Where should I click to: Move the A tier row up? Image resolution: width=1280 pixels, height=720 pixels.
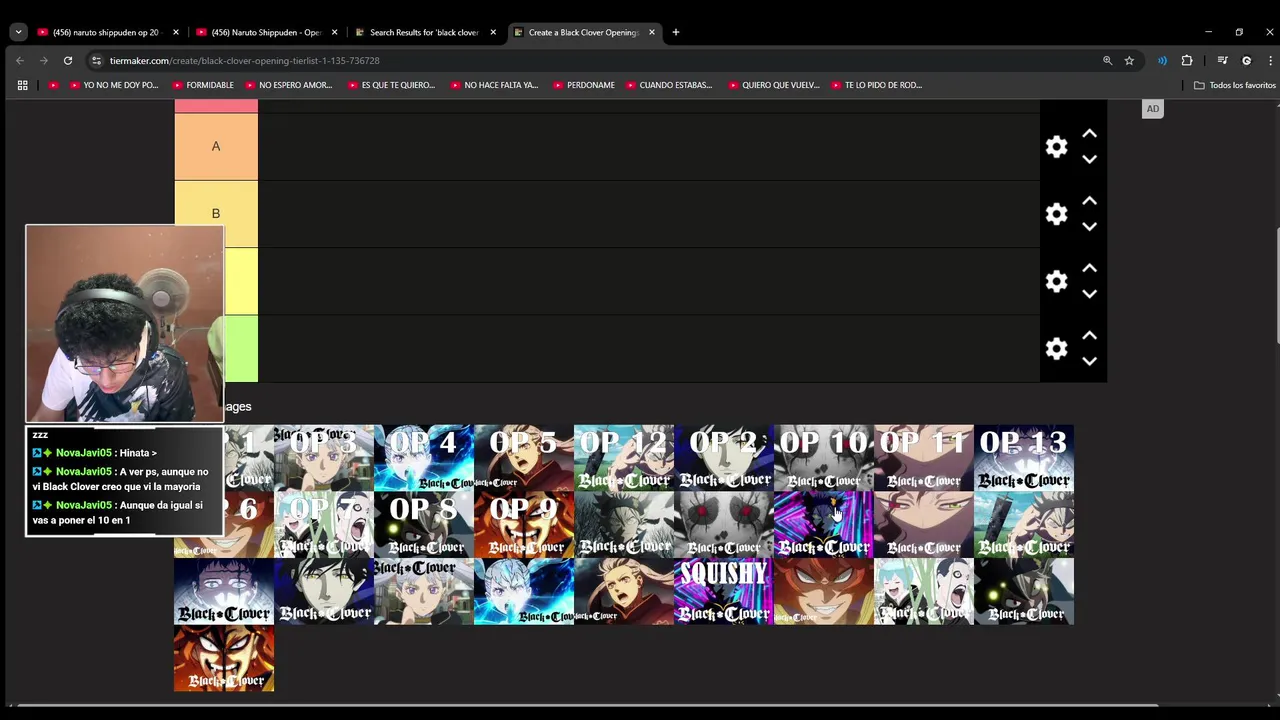tap(1089, 134)
